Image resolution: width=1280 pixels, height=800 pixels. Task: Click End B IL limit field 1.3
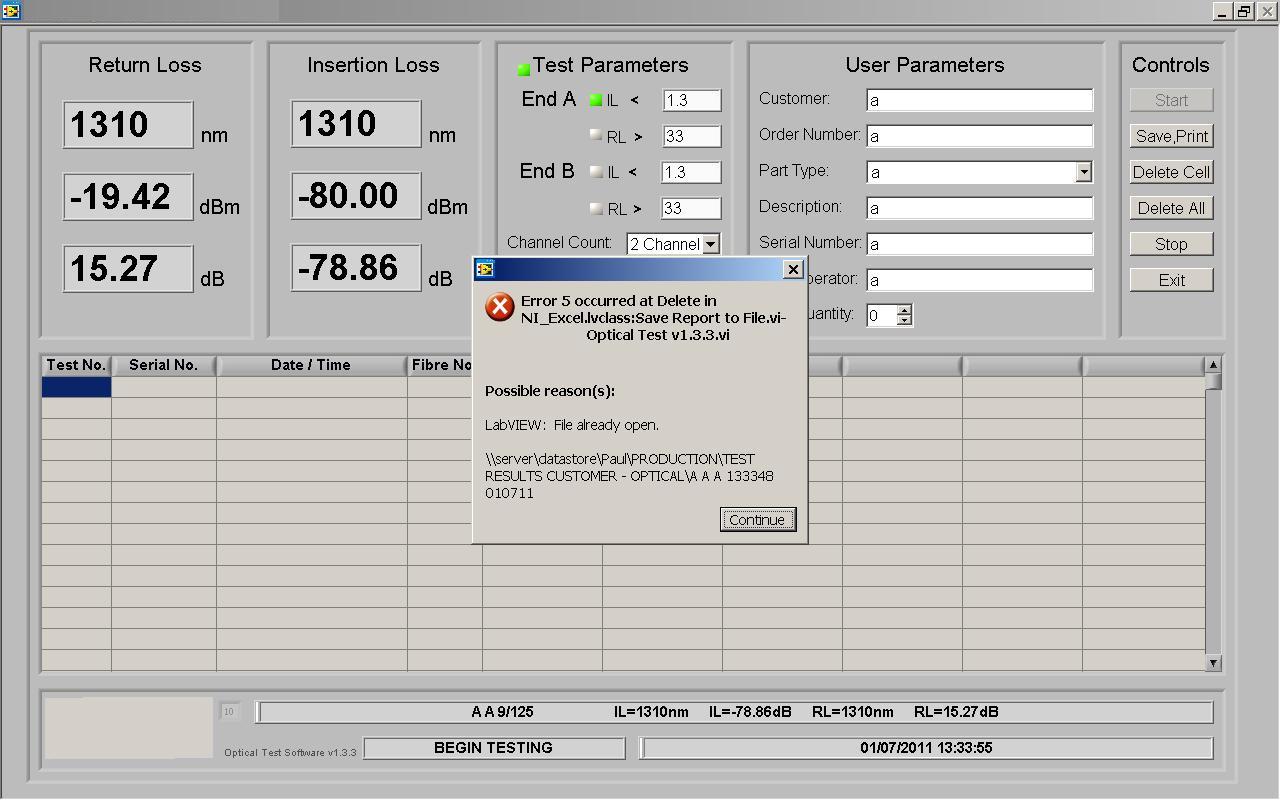pyautogui.click(x=691, y=172)
